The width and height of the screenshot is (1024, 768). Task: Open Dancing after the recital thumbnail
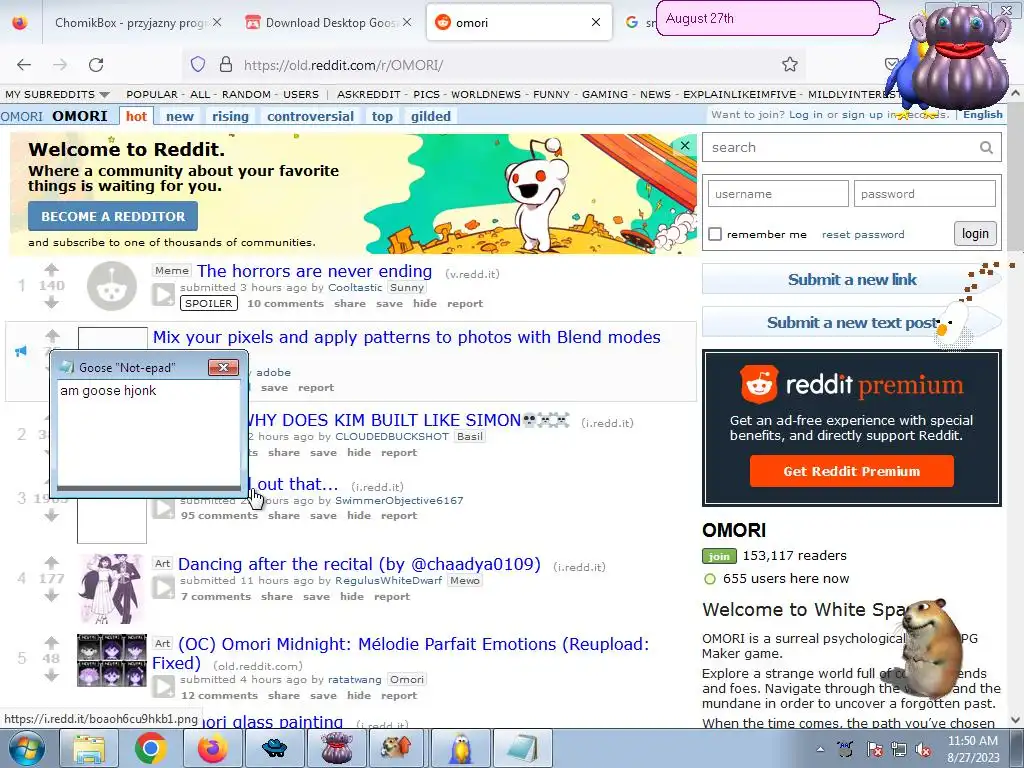[x=112, y=588]
